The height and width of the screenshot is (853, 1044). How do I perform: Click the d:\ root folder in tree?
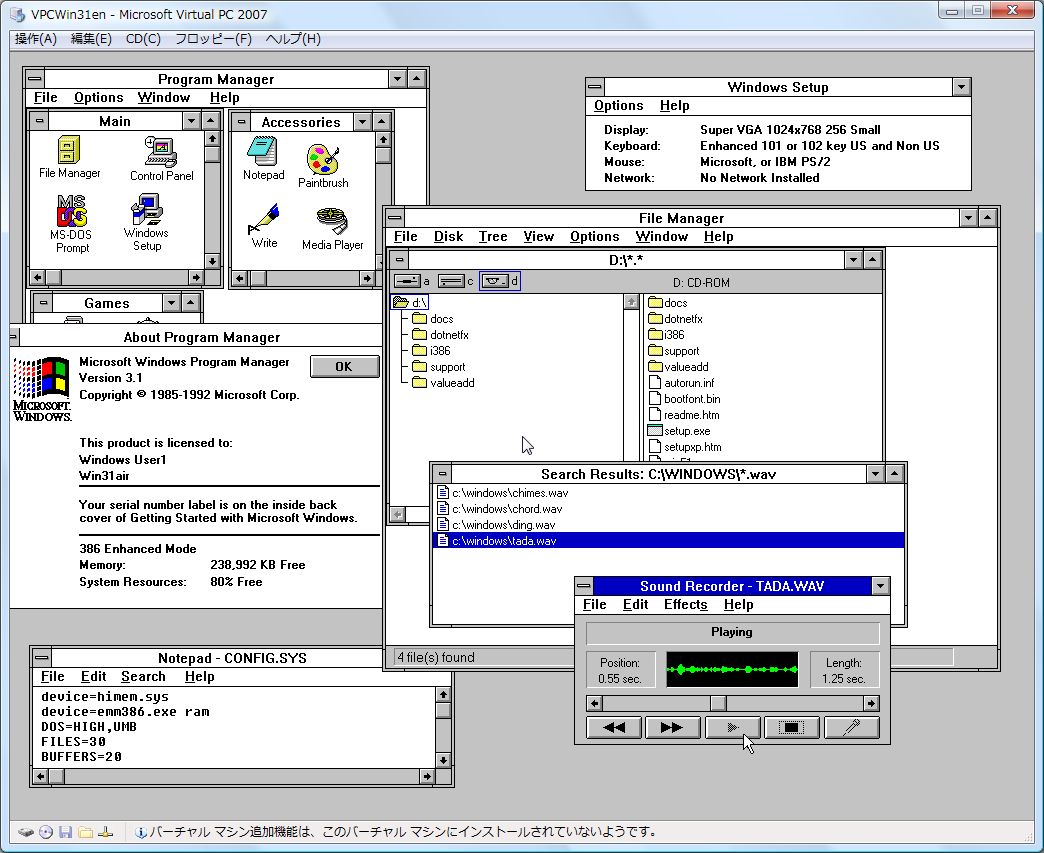pos(411,303)
